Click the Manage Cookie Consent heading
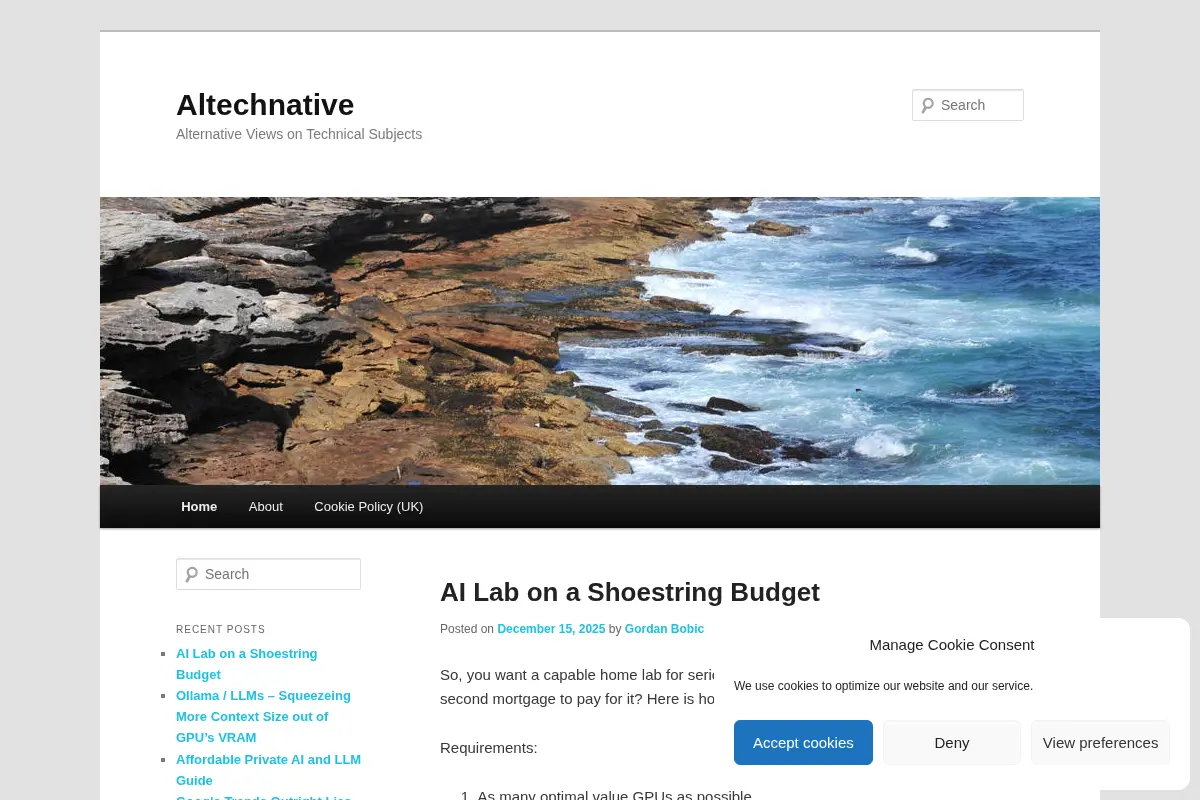The image size is (1200, 800). (952, 645)
